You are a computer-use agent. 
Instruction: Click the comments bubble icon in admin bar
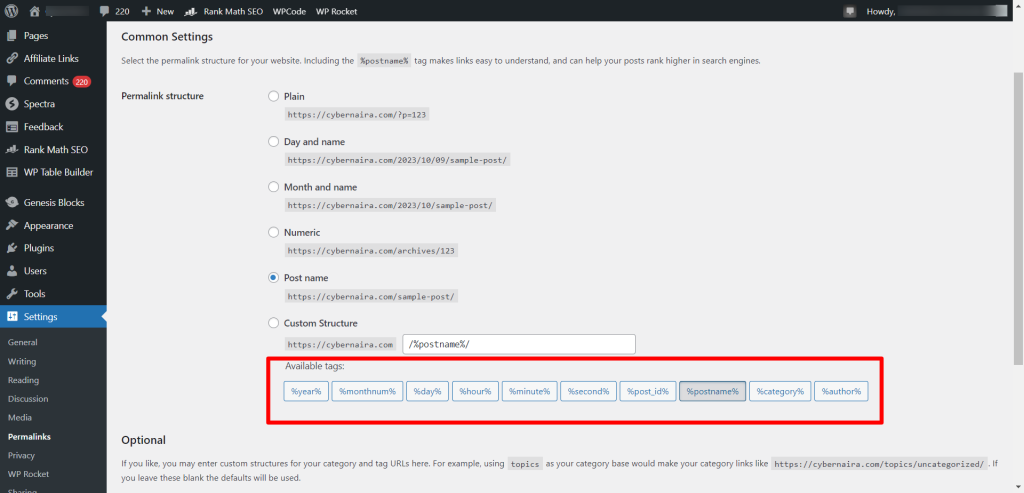(106, 11)
